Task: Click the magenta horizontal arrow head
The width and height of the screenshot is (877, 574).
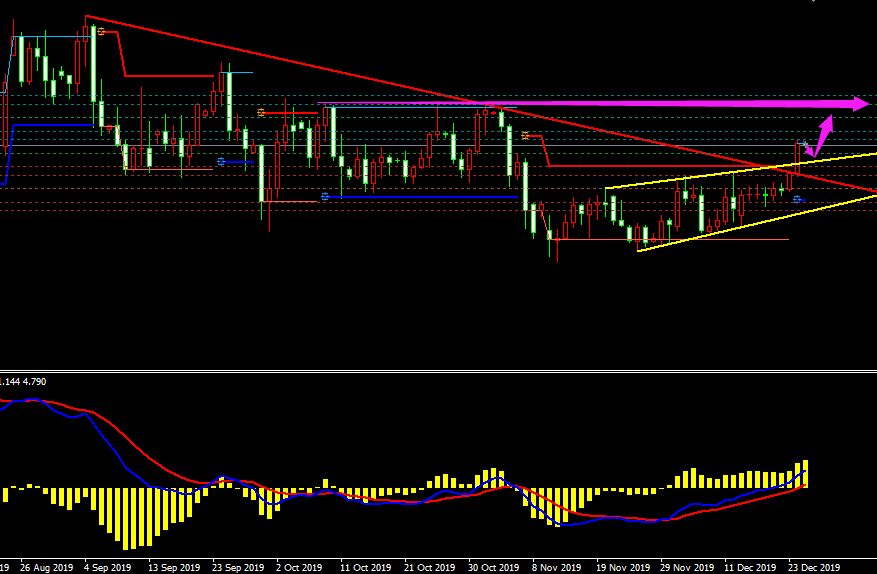Action: [x=861, y=103]
